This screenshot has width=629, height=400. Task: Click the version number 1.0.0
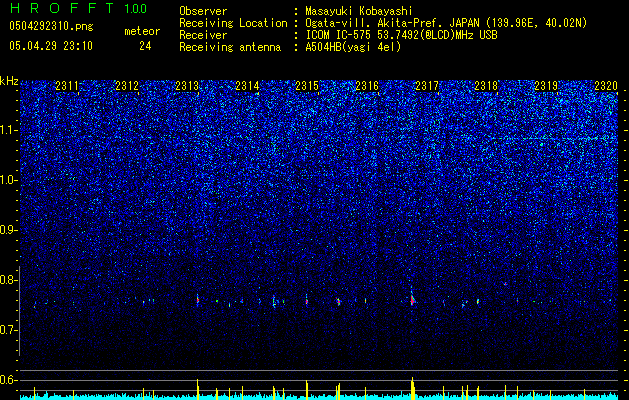135,8
